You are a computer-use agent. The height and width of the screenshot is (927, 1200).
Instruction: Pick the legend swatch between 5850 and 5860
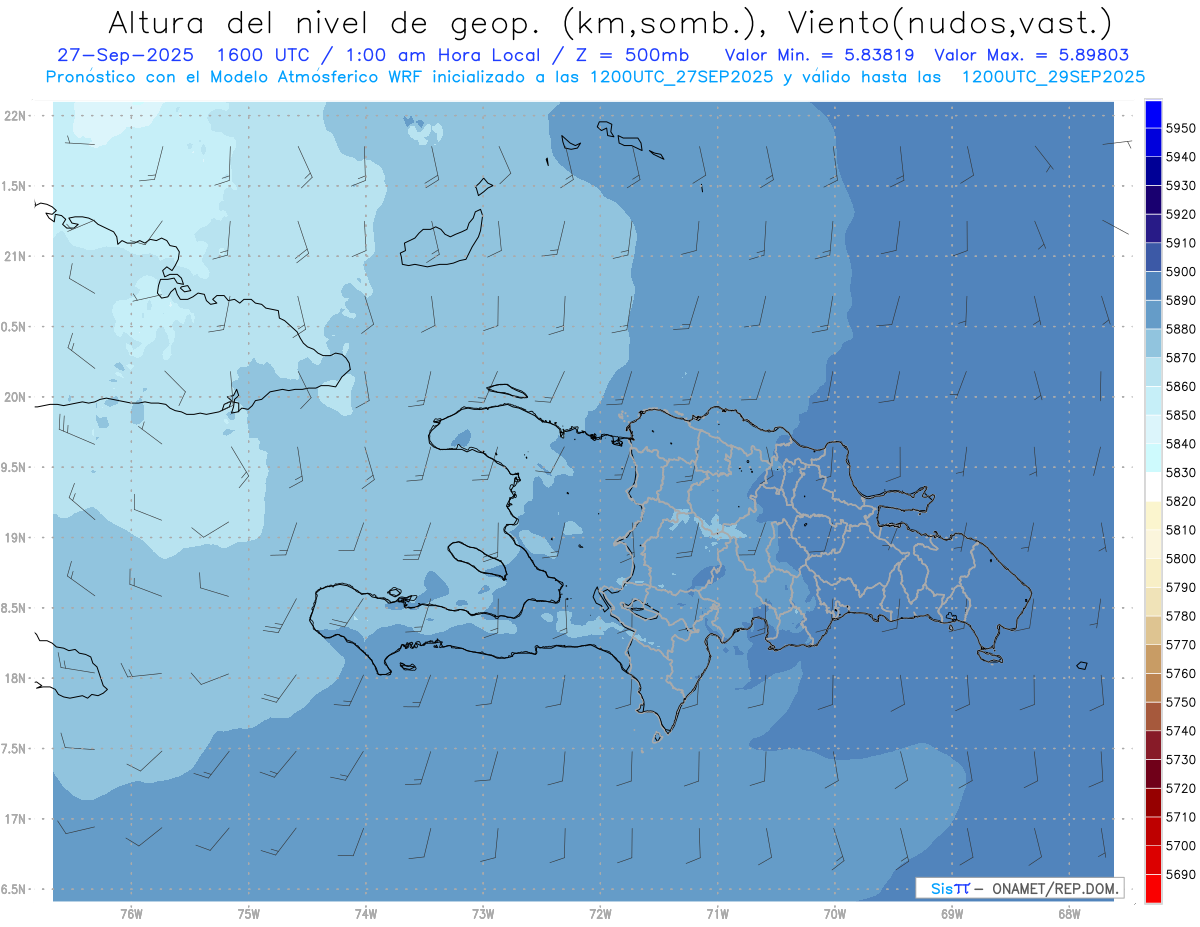1153,401
